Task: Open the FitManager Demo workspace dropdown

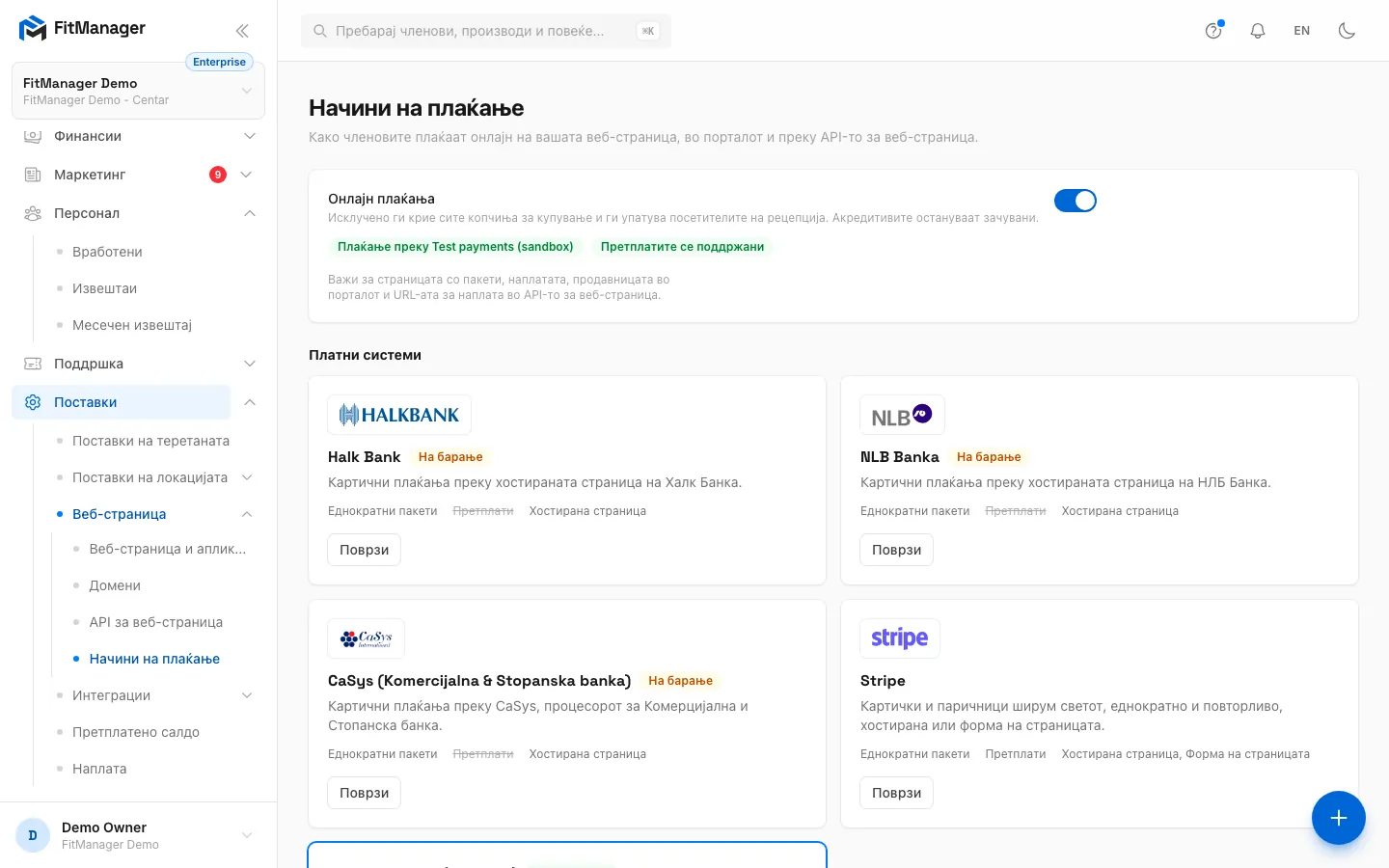Action: tap(138, 91)
